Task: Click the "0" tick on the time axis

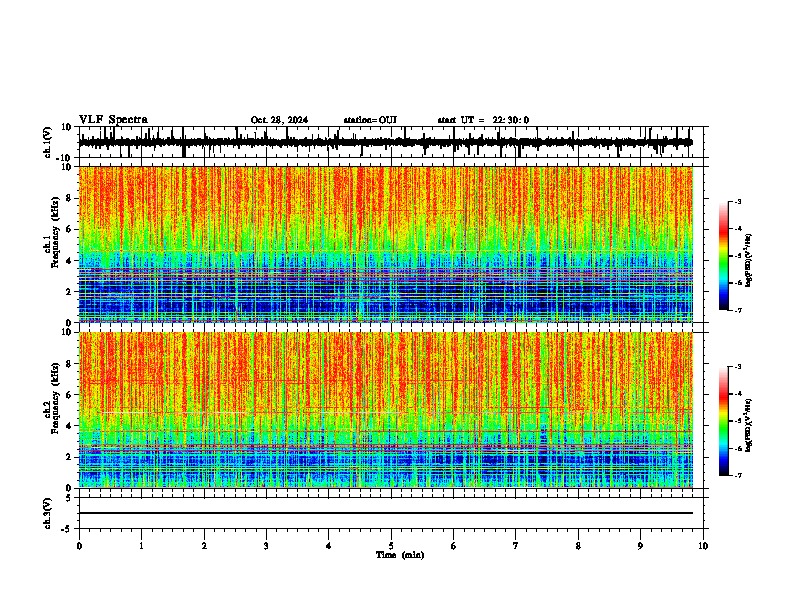Action: tap(79, 546)
